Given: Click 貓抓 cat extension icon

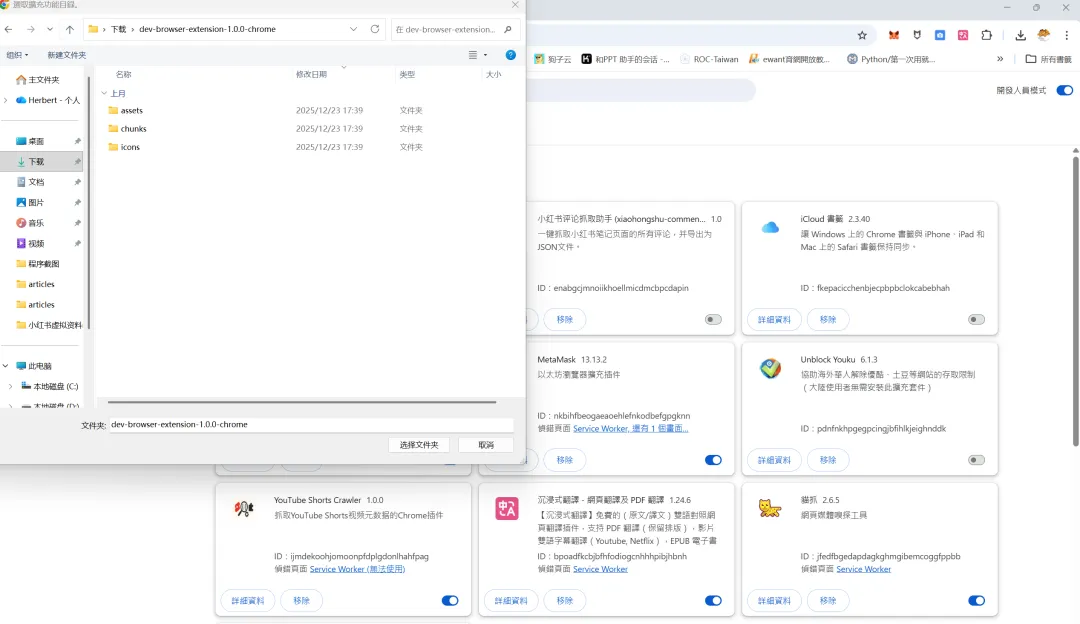Looking at the screenshot, I should [770, 509].
